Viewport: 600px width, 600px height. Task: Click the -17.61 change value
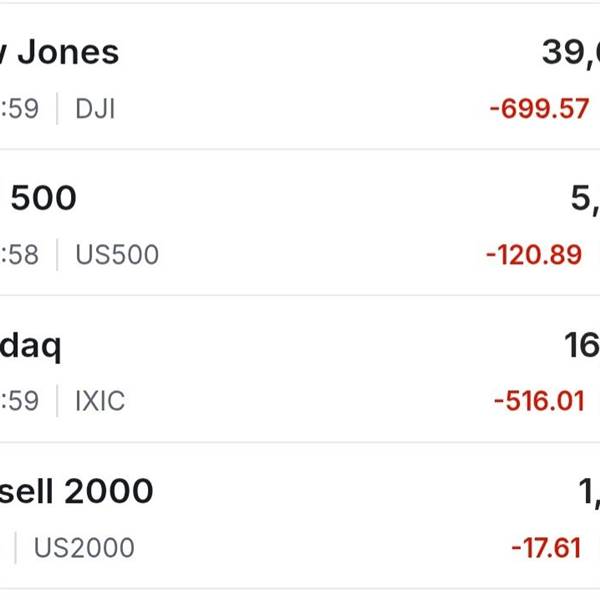click(546, 548)
